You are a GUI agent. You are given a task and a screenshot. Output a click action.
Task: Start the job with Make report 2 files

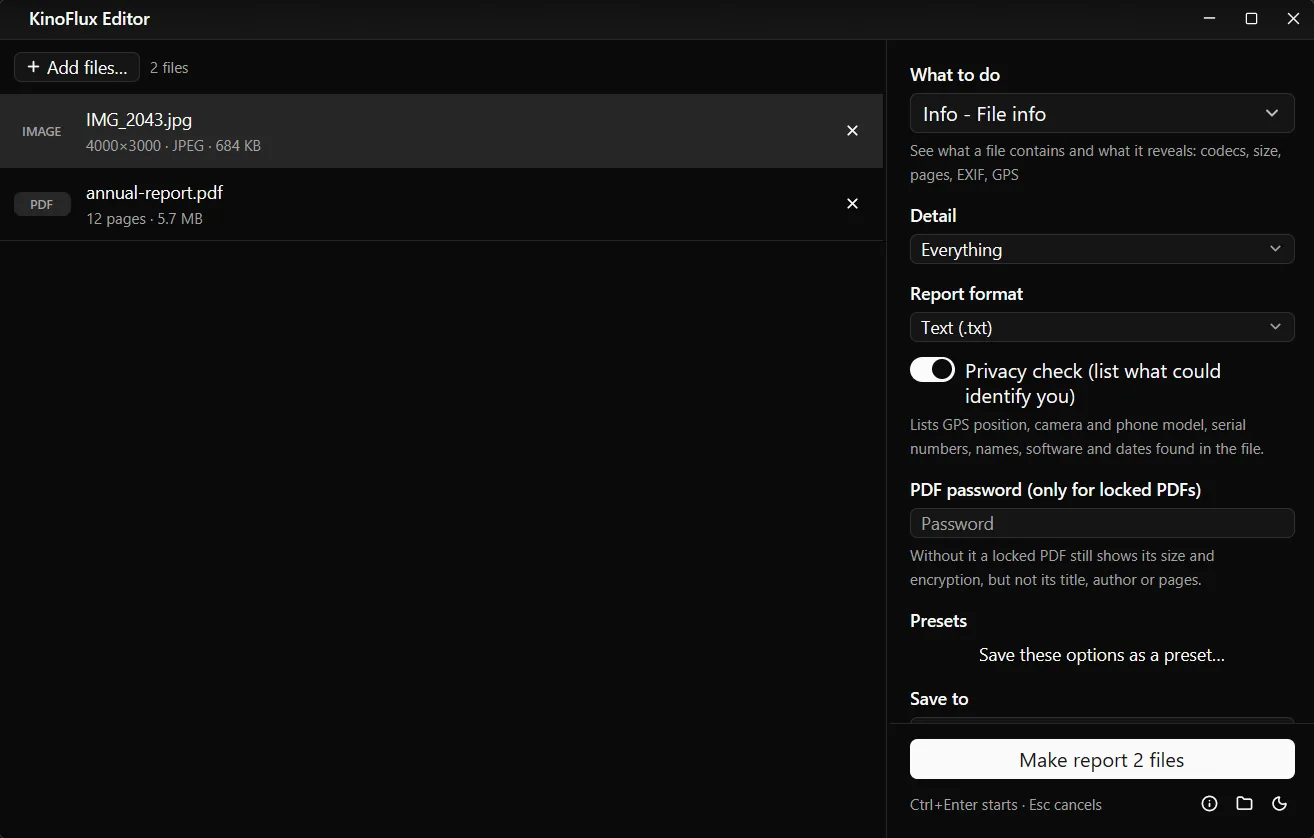(x=1102, y=760)
